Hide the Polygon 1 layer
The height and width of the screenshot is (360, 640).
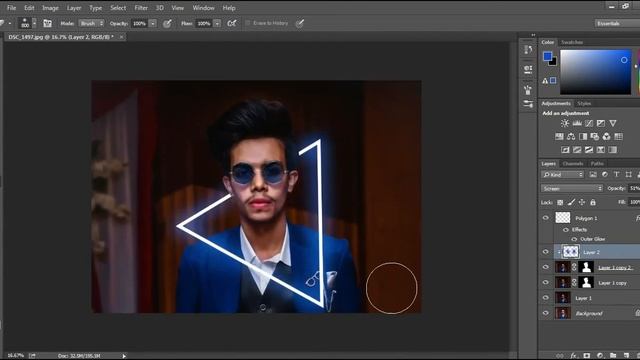[x=546, y=218]
